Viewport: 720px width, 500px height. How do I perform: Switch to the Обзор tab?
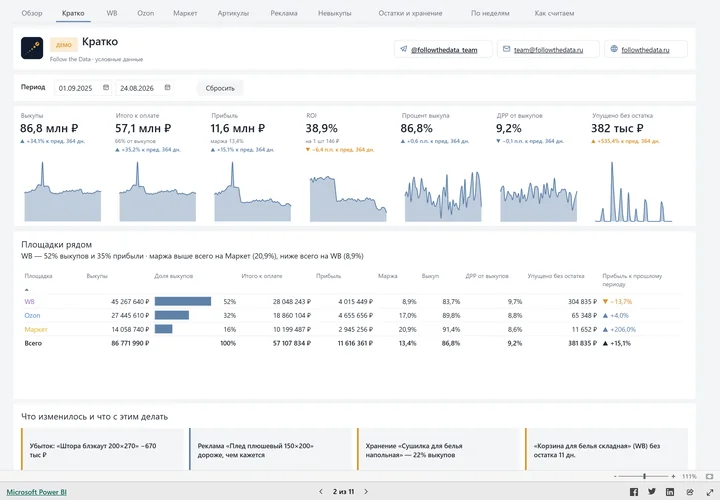(x=32, y=13)
